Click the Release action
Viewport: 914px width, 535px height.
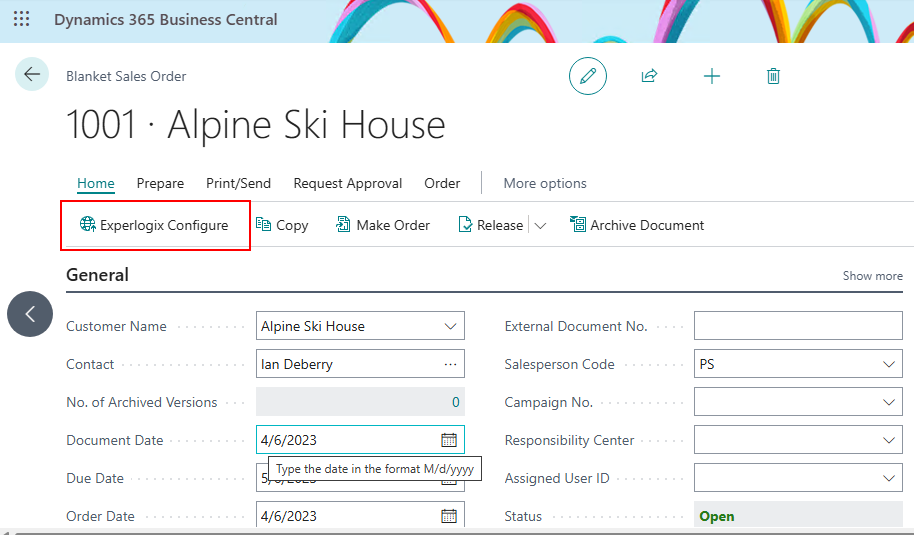pos(491,225)
